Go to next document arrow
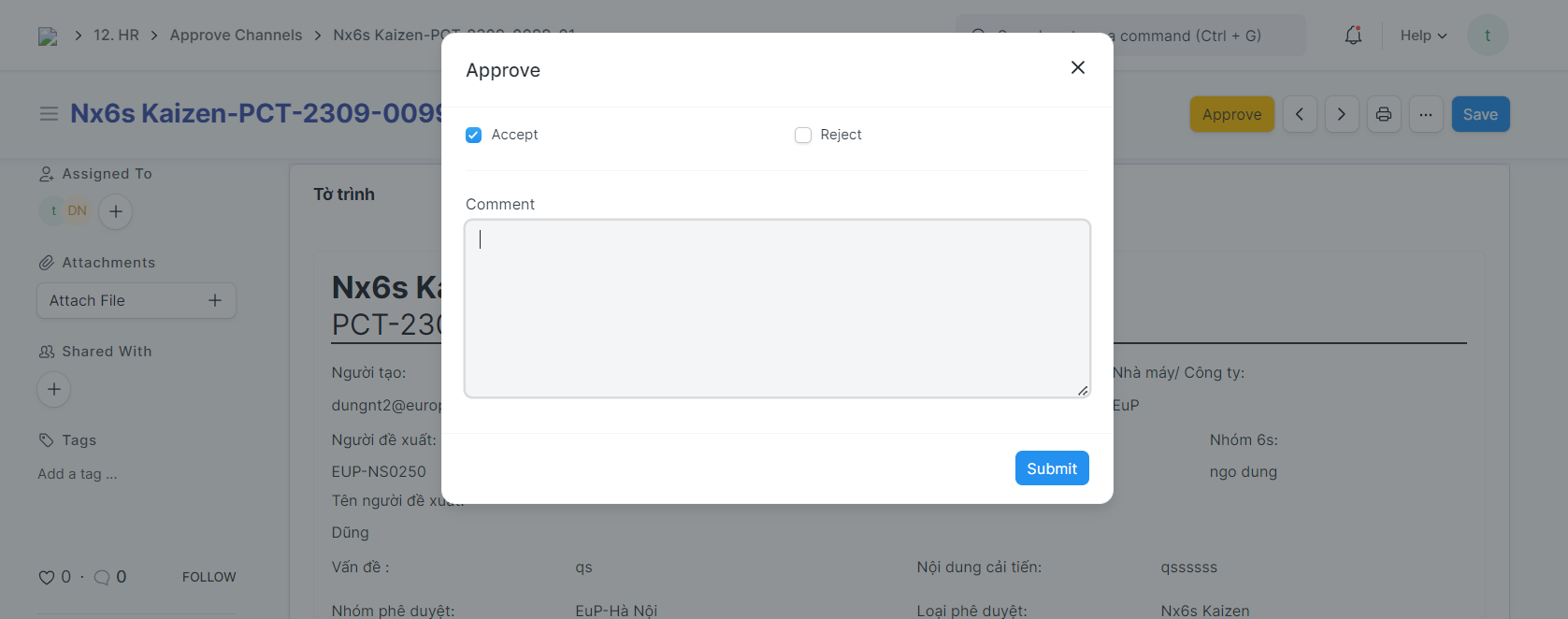 coord(1342,114)
